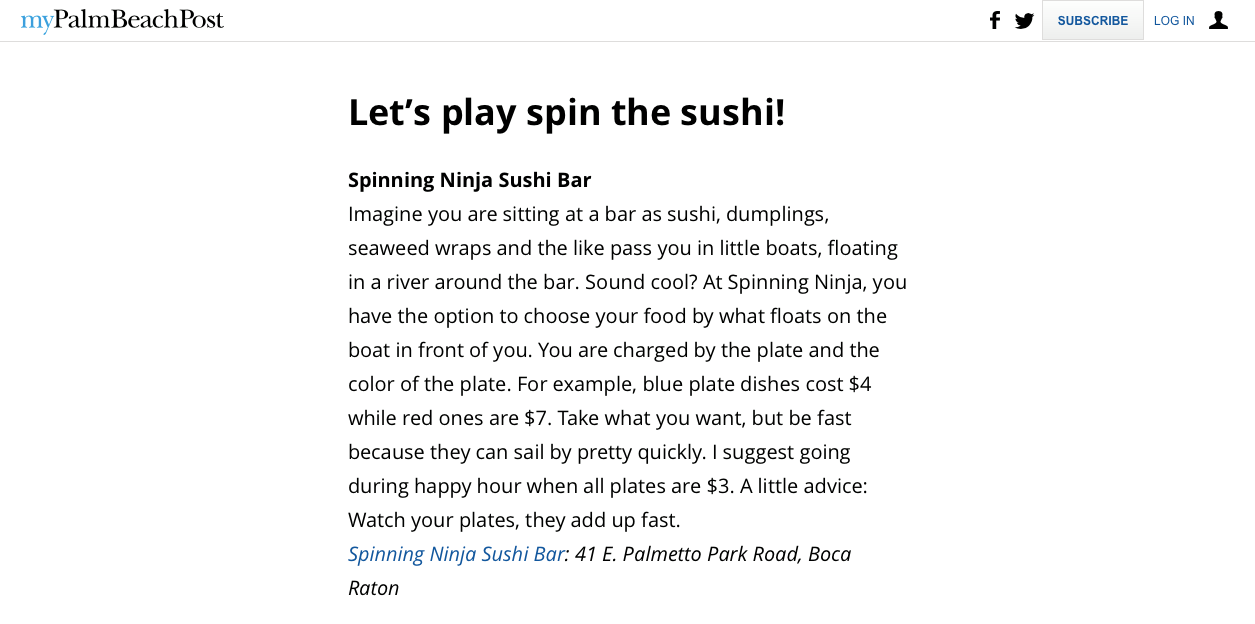Viewport: 1255px width, 624px height.
Task: Click the word "Raton" on the last line
Action: (x=373, y=588)
